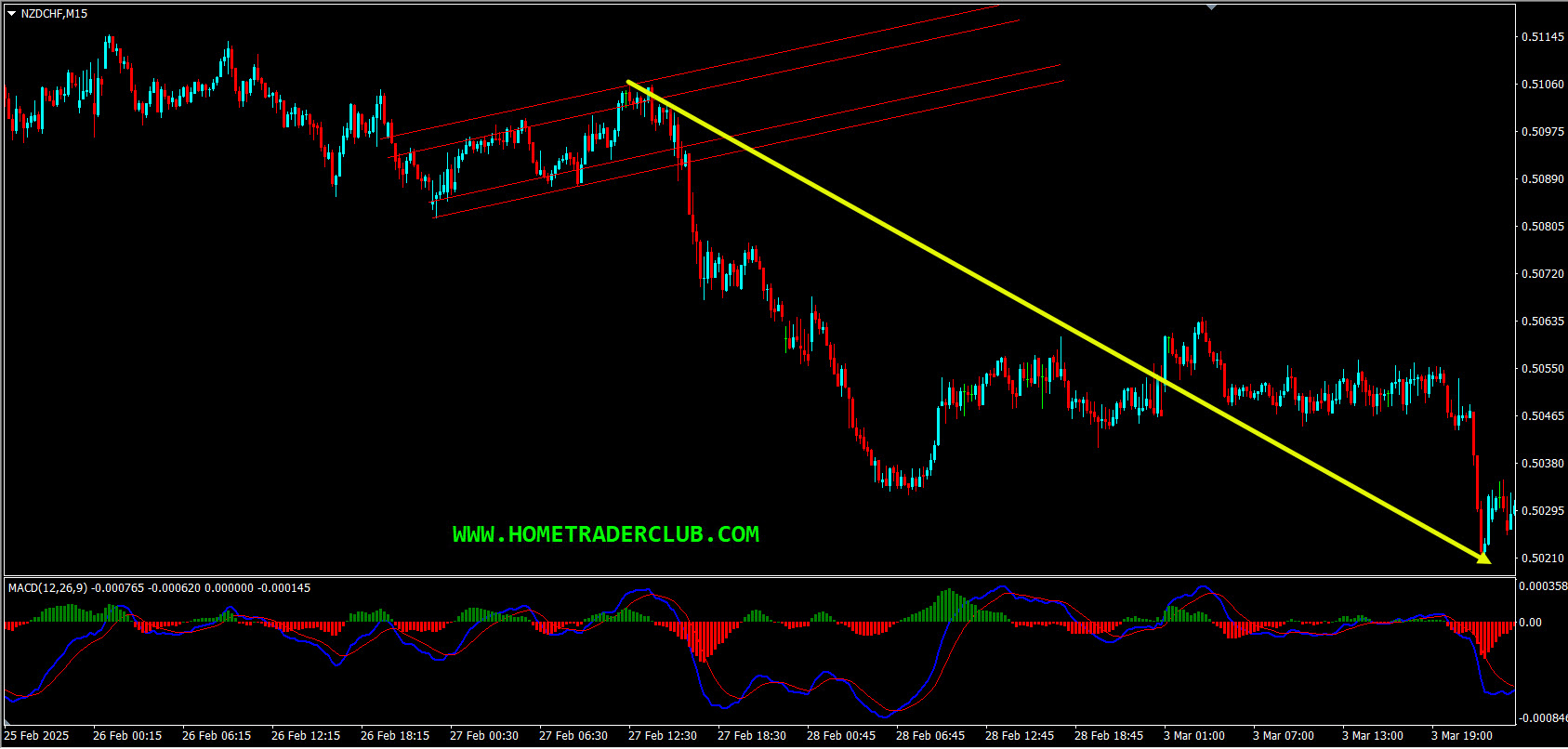Click the 0.50380 price axis label
This screenshot has width=1568, height=749.
click(1541, 464)
